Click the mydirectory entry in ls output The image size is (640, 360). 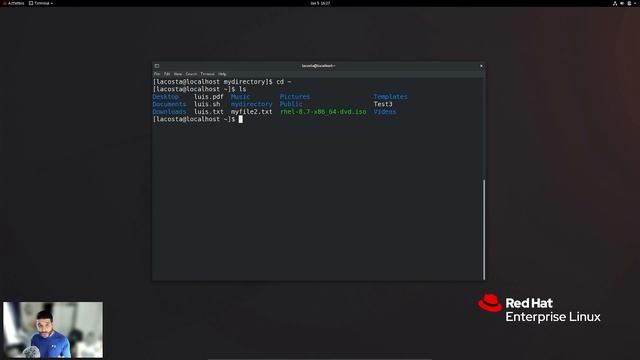(x=251, y=104)
